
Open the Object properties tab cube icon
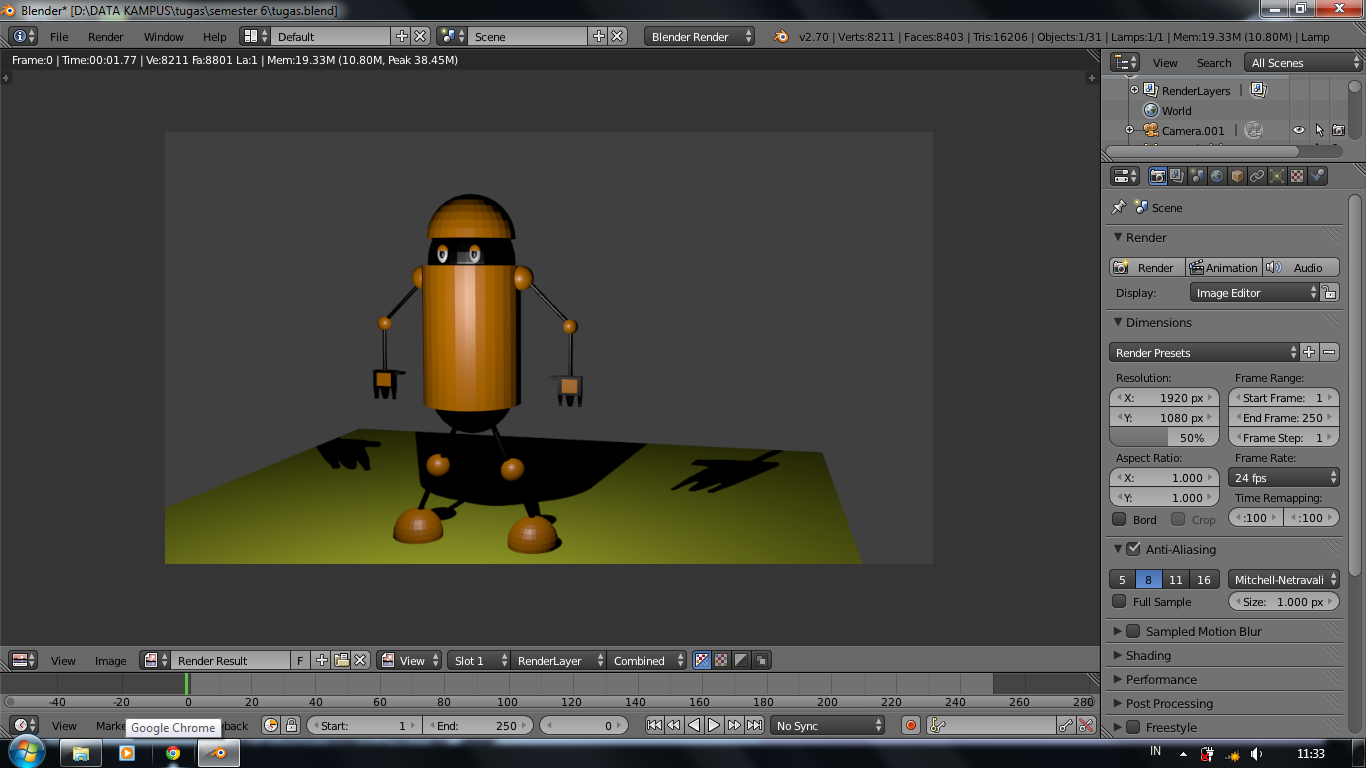coord(1237,176)
